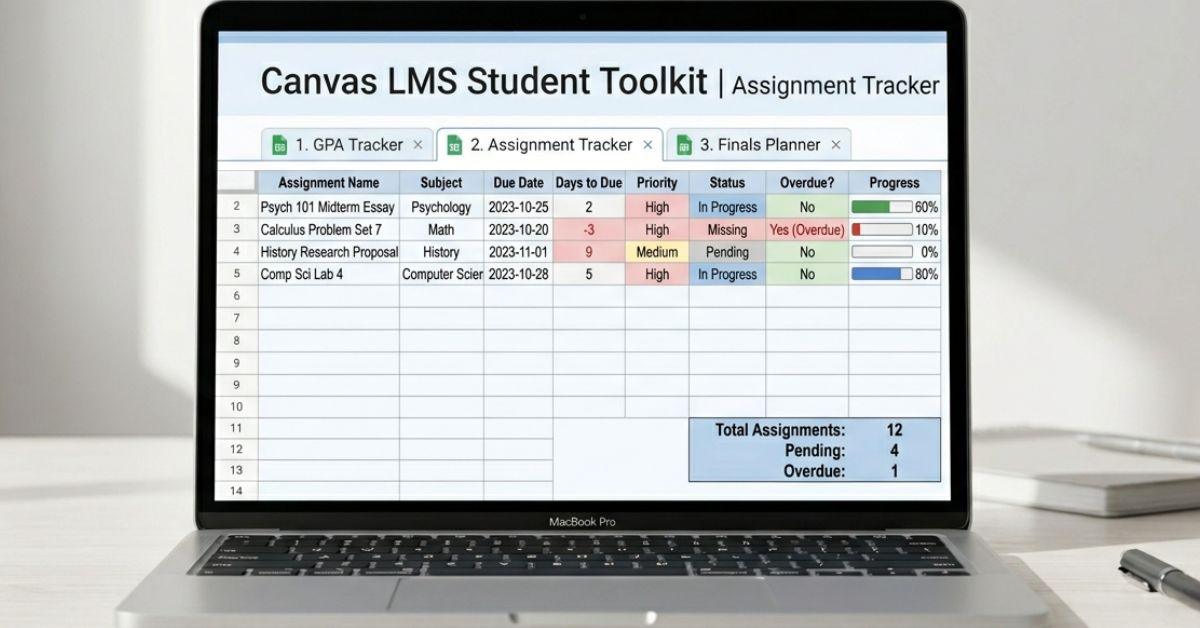Select the Subject column header
The height and width of the screenshot is (628, 1200).
click(441, 183)
